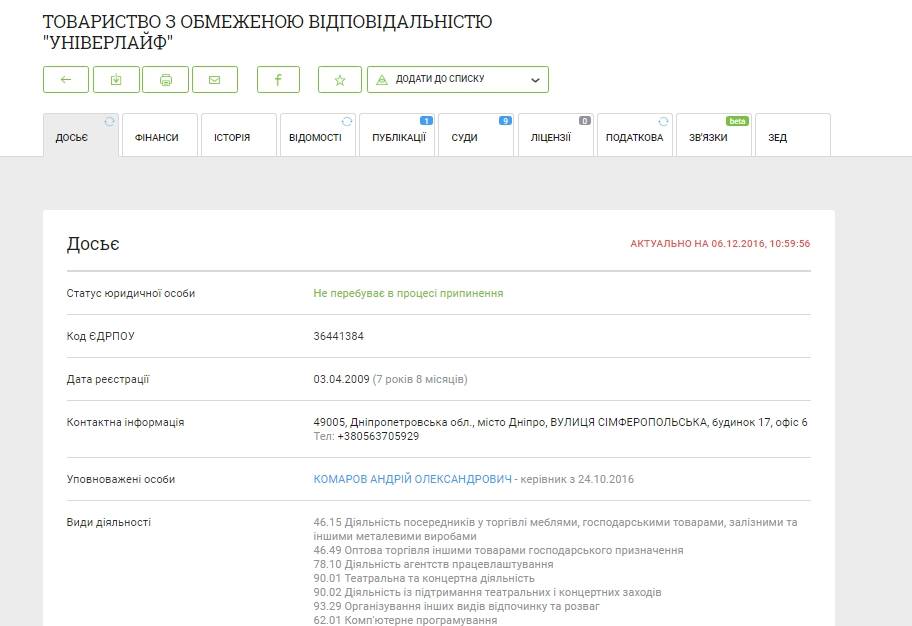Share via the Facebook icon button
912x626 pixels.
278,80
